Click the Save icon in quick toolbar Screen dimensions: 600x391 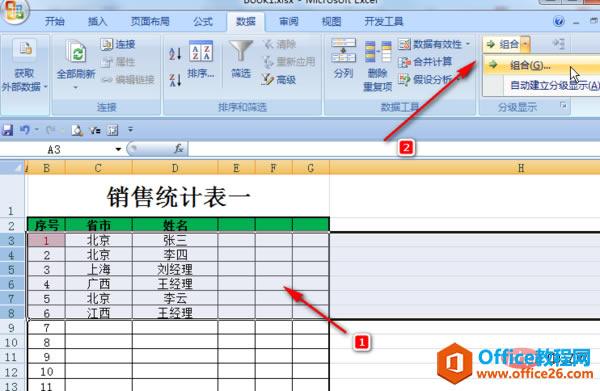[x=7, y=130]
